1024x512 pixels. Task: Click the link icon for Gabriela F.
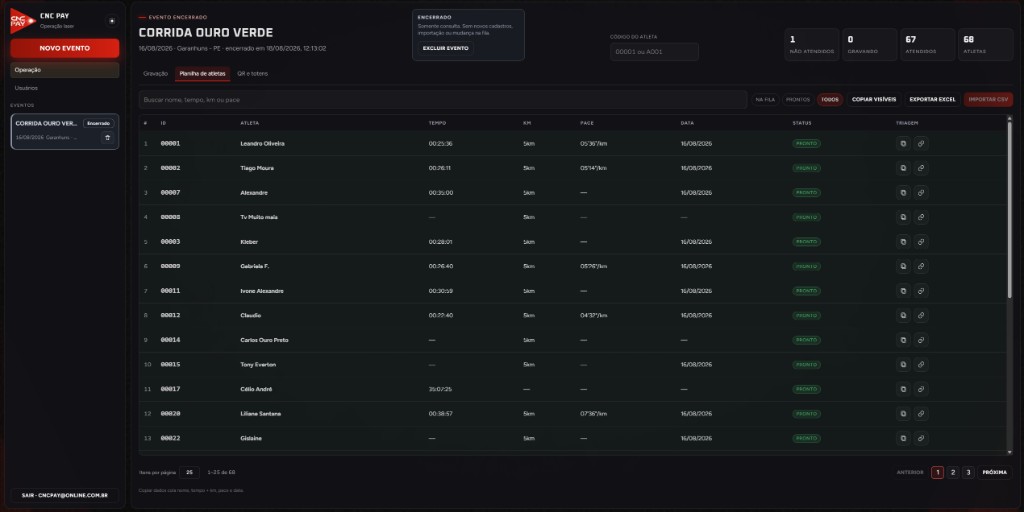921,266
